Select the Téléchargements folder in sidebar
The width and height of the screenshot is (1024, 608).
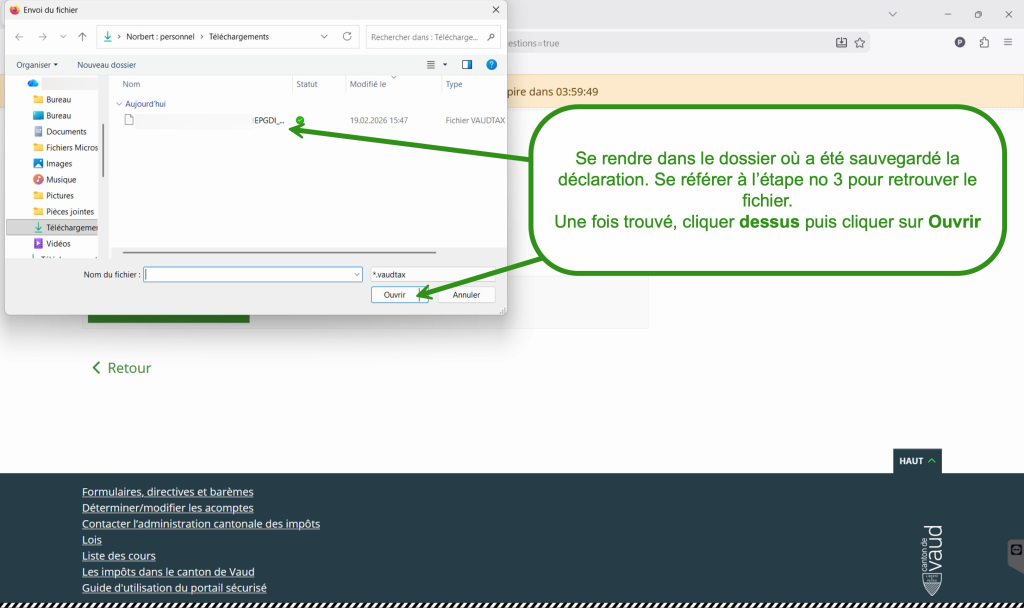[x=70, y=227]
